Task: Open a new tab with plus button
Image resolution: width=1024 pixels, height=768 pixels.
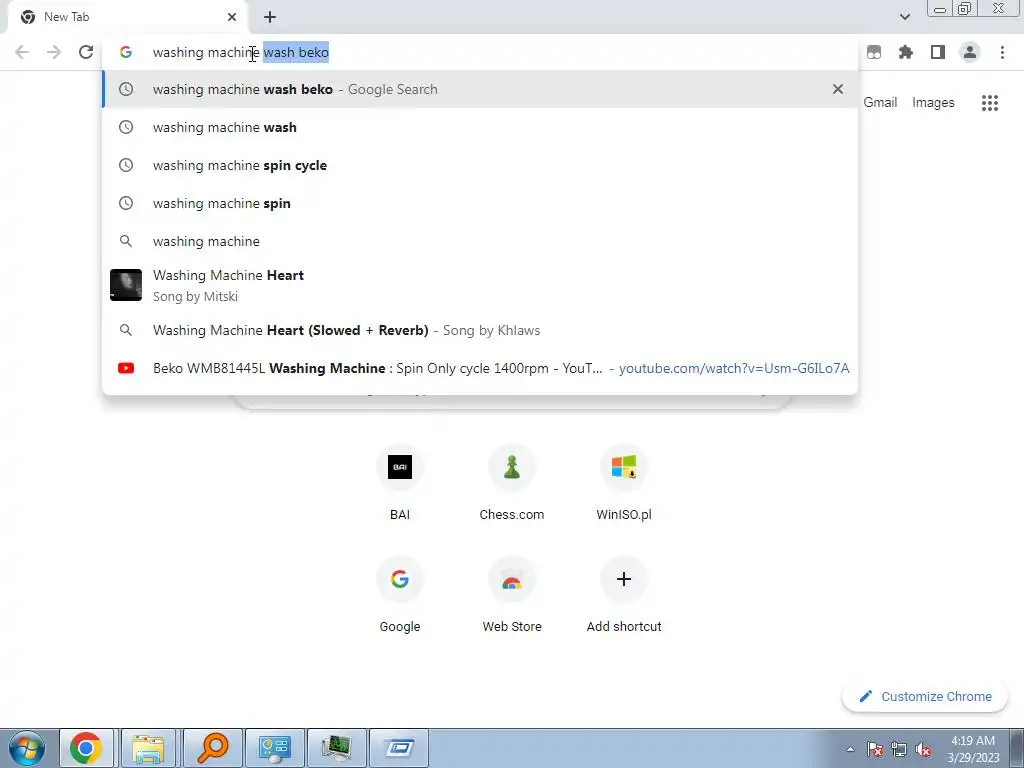Action: [x=270, y=17]
